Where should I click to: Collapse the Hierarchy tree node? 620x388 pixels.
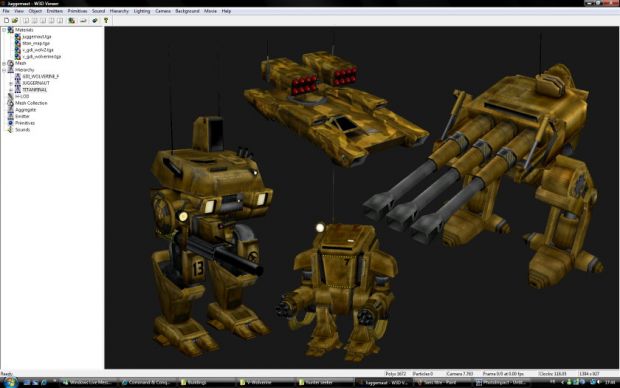[4, 70]
